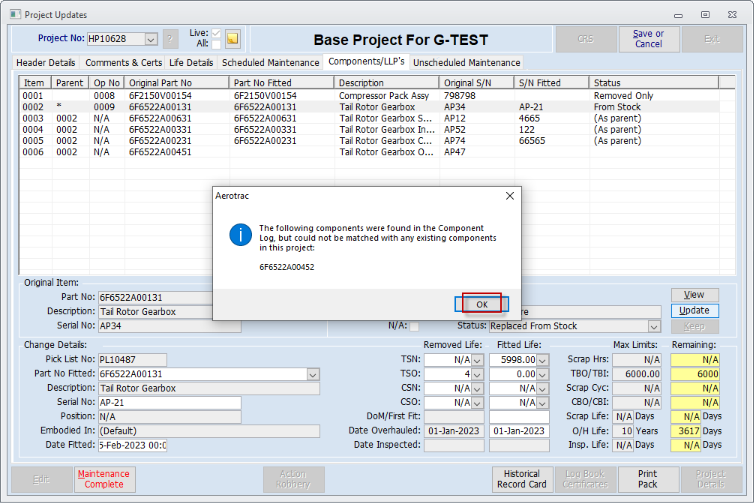754x503 pixels.
Task: Click the Update button
Action: click(x=694, y=311)
